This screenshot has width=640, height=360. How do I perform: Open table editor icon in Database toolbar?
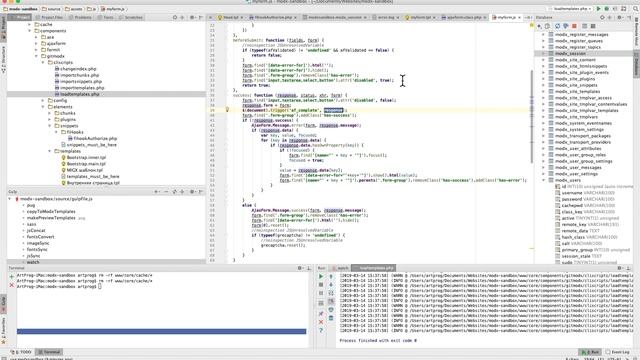584,26
